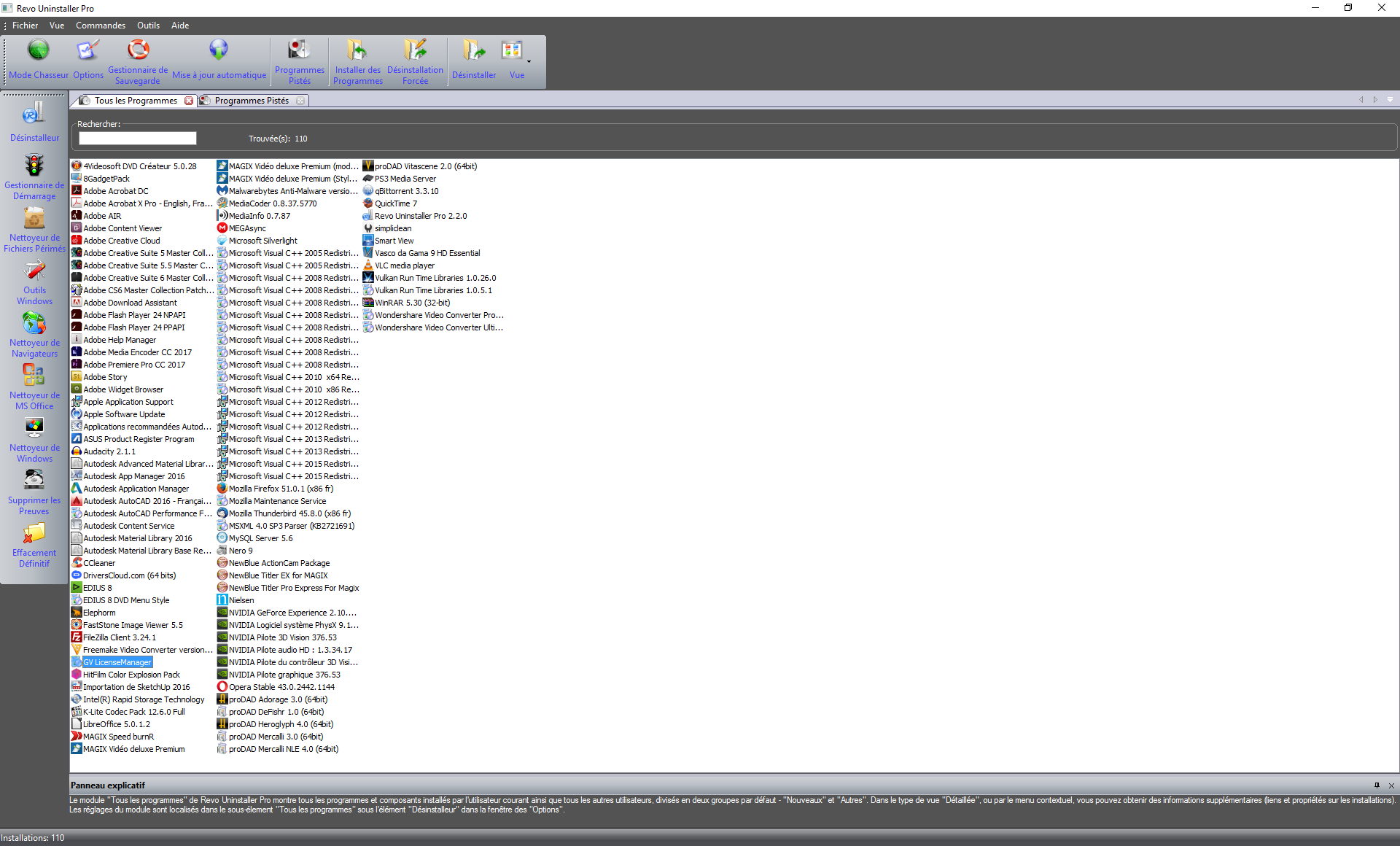Open Supprimer les Preuves tool
This screenshot has width=1400, height=846.
click(34, 492)
